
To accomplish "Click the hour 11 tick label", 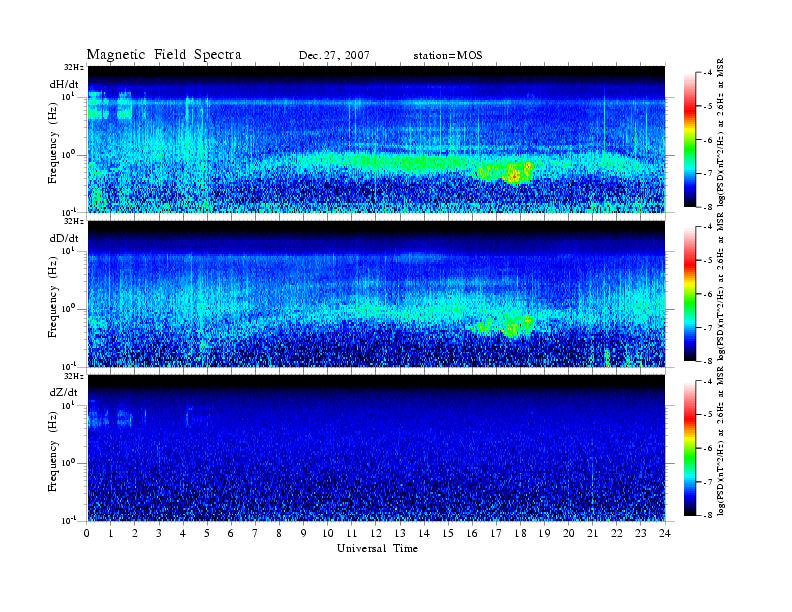I will point(352,533).
